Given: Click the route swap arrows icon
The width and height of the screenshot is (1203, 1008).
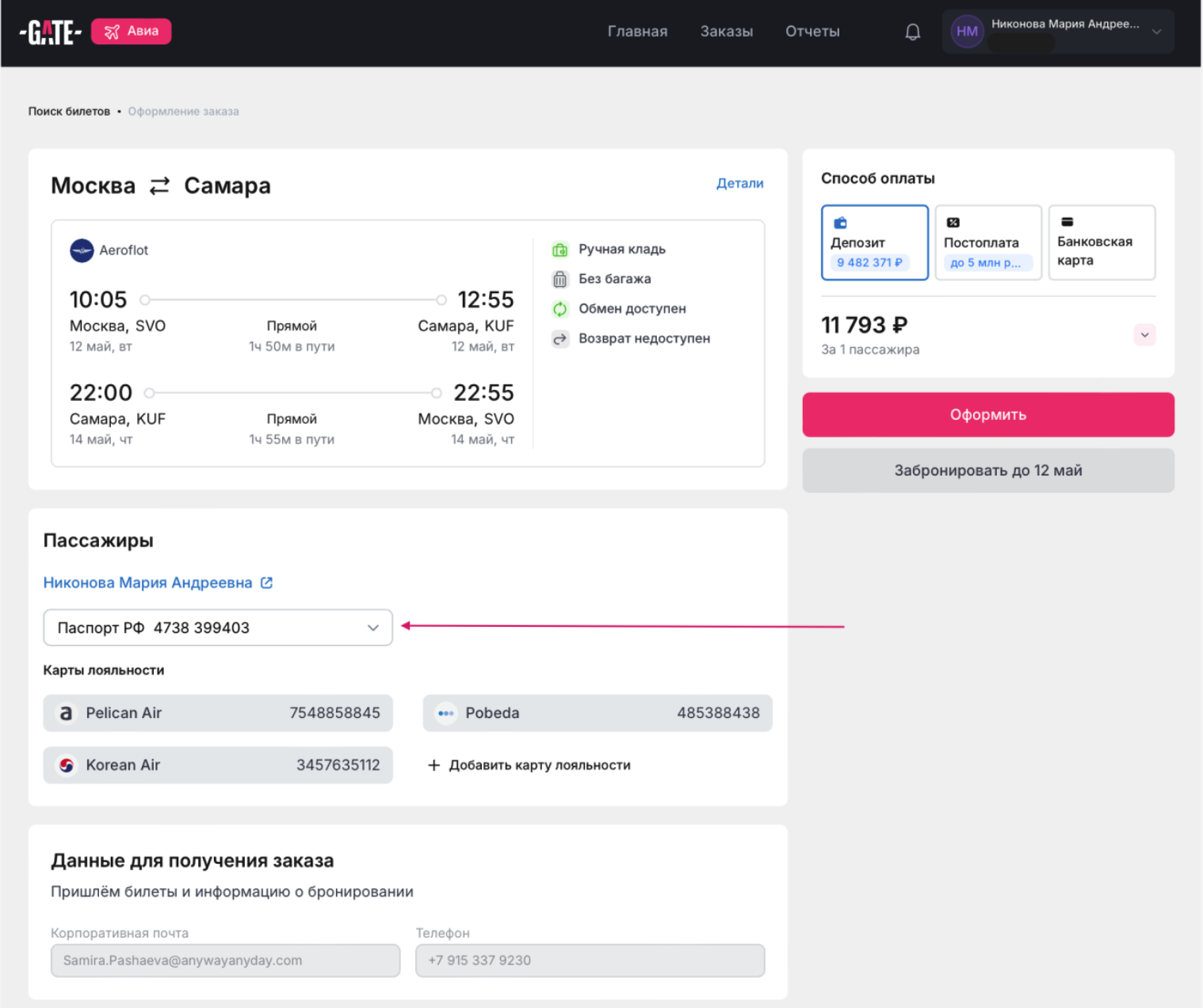Looking at the screenshot, I should click(x=160, y=185).
